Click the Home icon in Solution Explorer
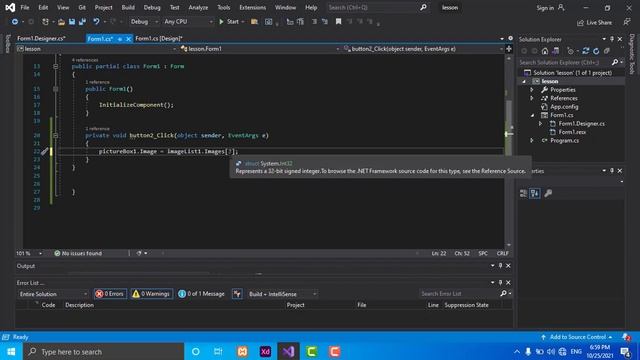640x360 pixels. 545,51
